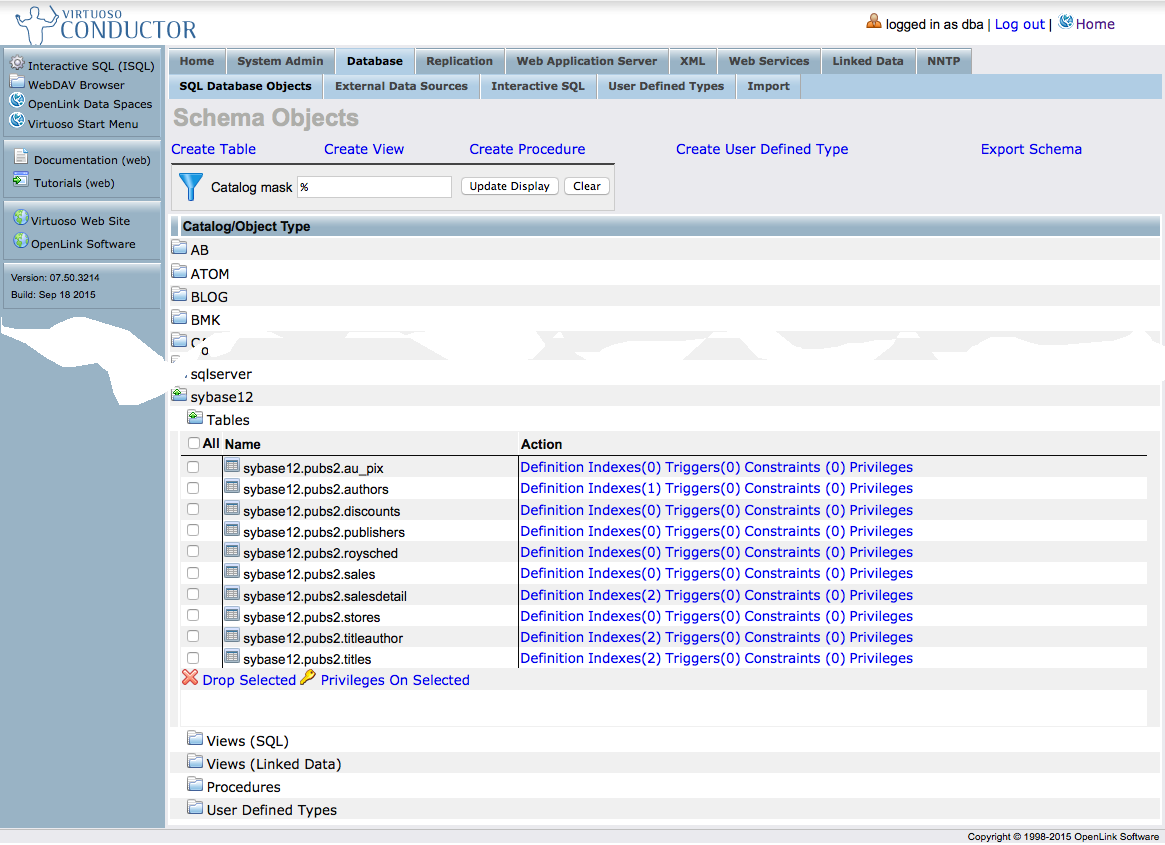
Task: Click table icon for sybase12.pubs2.roysched
Action: 232,551
